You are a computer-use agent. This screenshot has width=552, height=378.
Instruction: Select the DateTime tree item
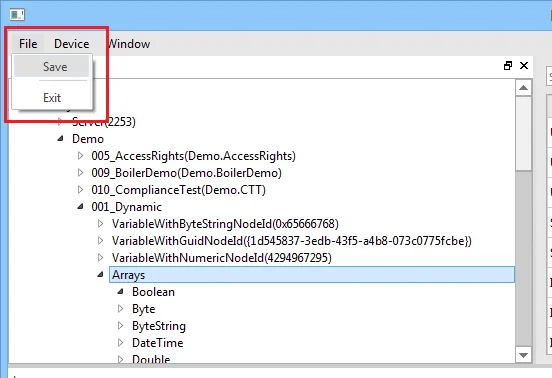pos(157,342)
